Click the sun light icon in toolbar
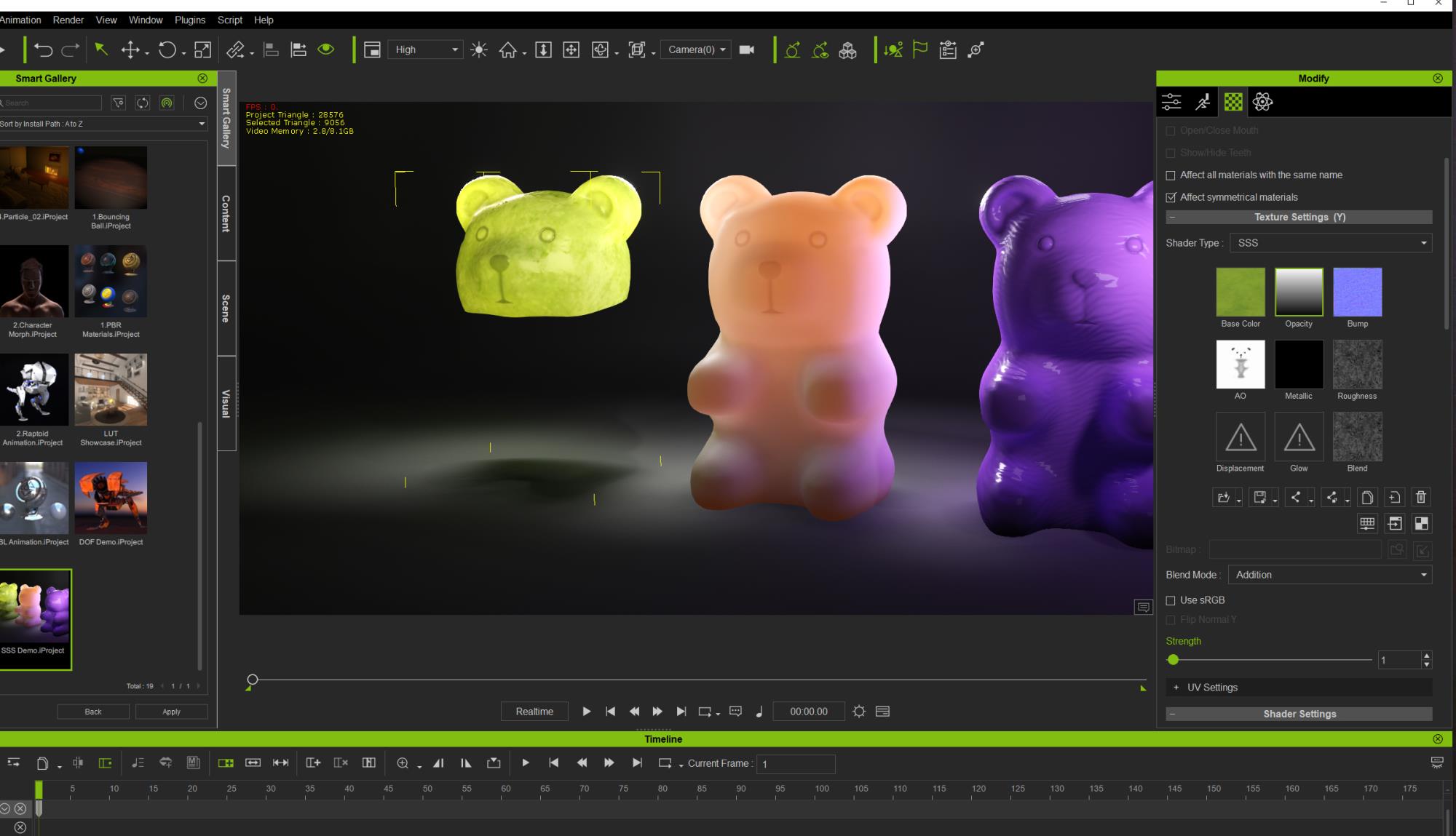Viewport: 1456px width, 836px height. (479, 49)
